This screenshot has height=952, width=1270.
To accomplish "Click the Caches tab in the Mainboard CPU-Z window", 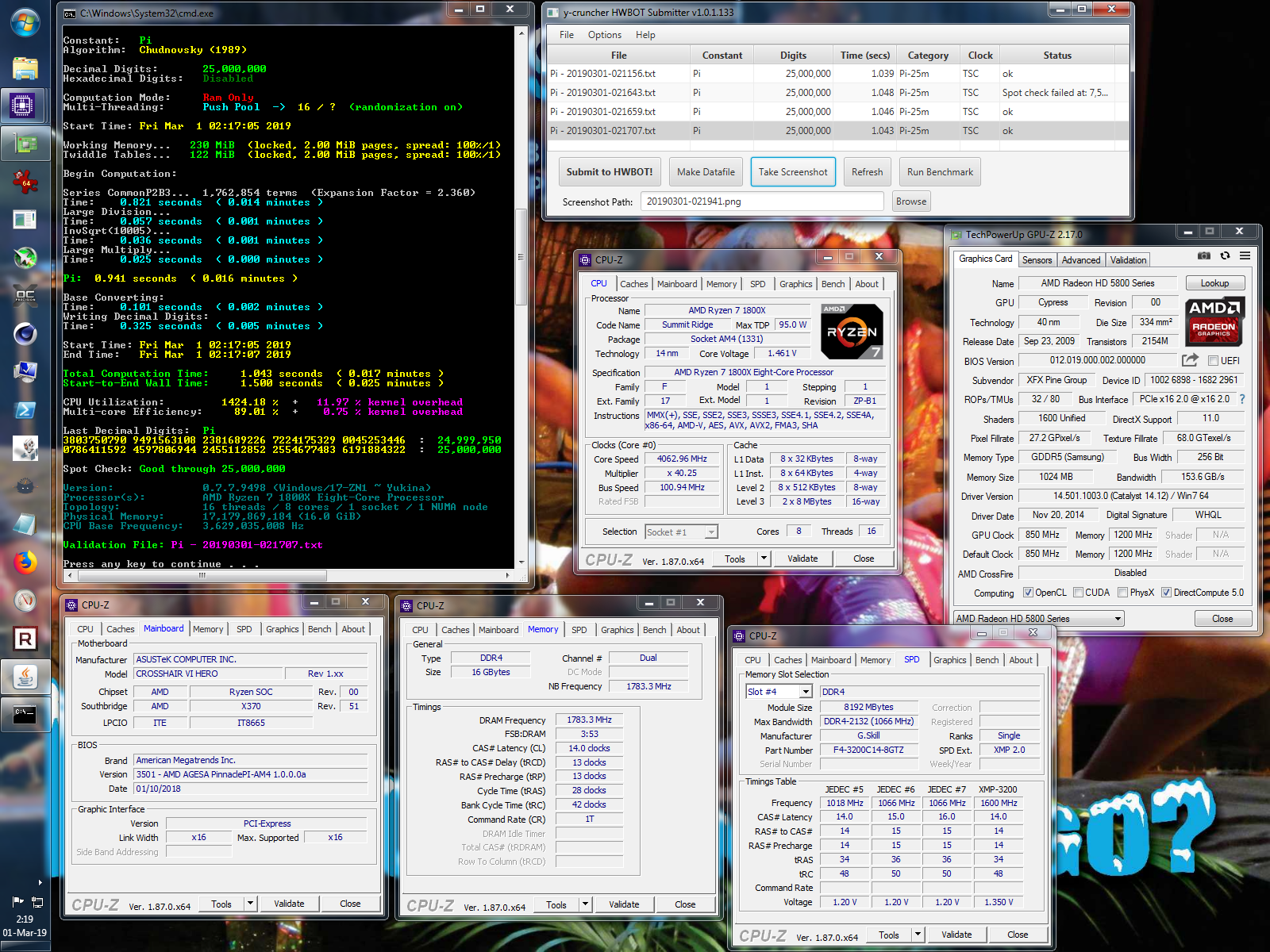I will (121, 629).
